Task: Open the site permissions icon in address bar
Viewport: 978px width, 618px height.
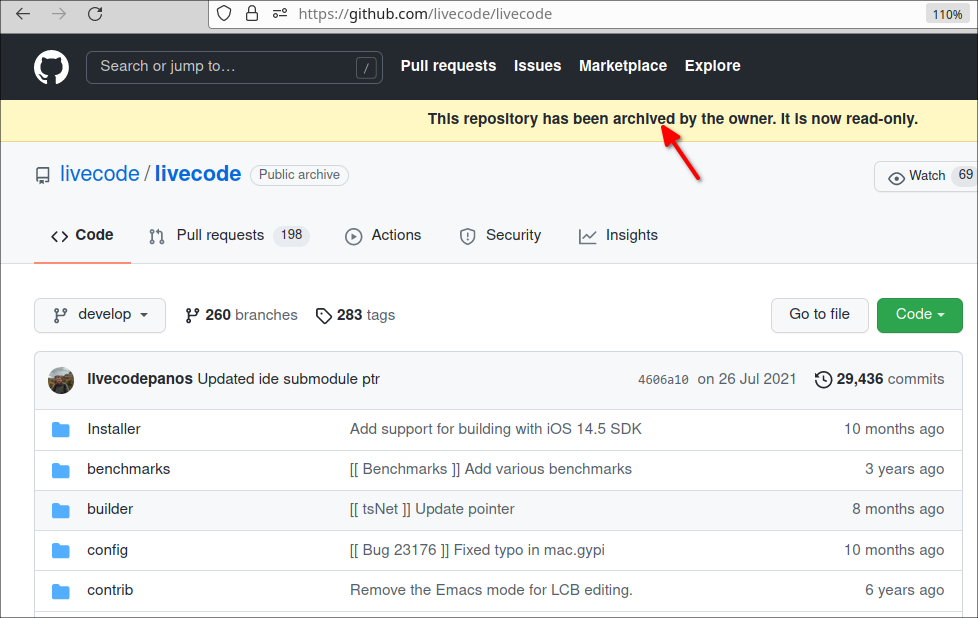Action: click(280, 13)
